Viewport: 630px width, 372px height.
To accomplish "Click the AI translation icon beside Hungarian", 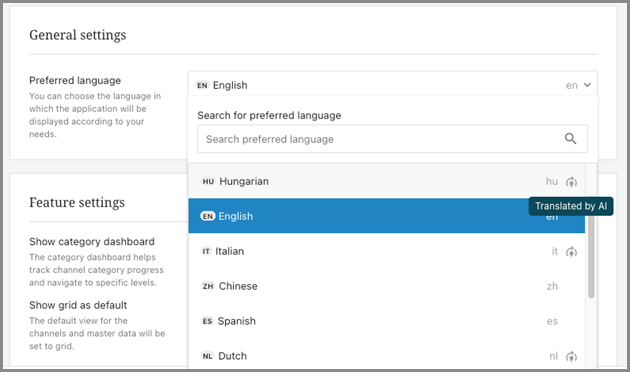I will click(571, 182).
